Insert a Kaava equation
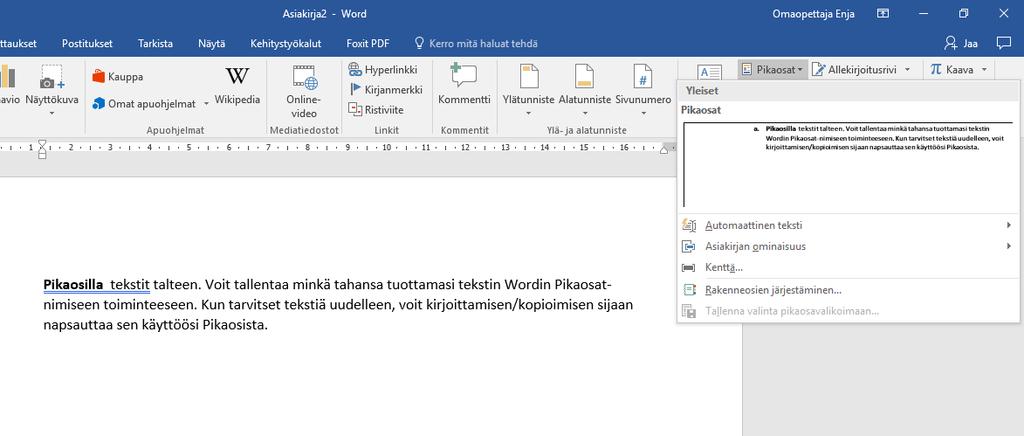 pyautogui.click(x=952, y=69)
